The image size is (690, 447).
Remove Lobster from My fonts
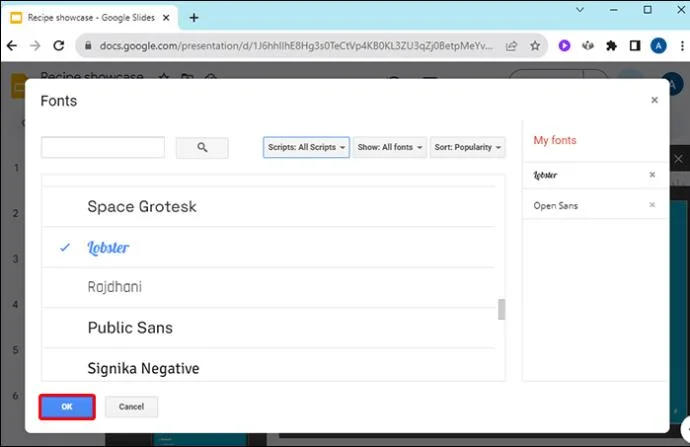[652, 175]
